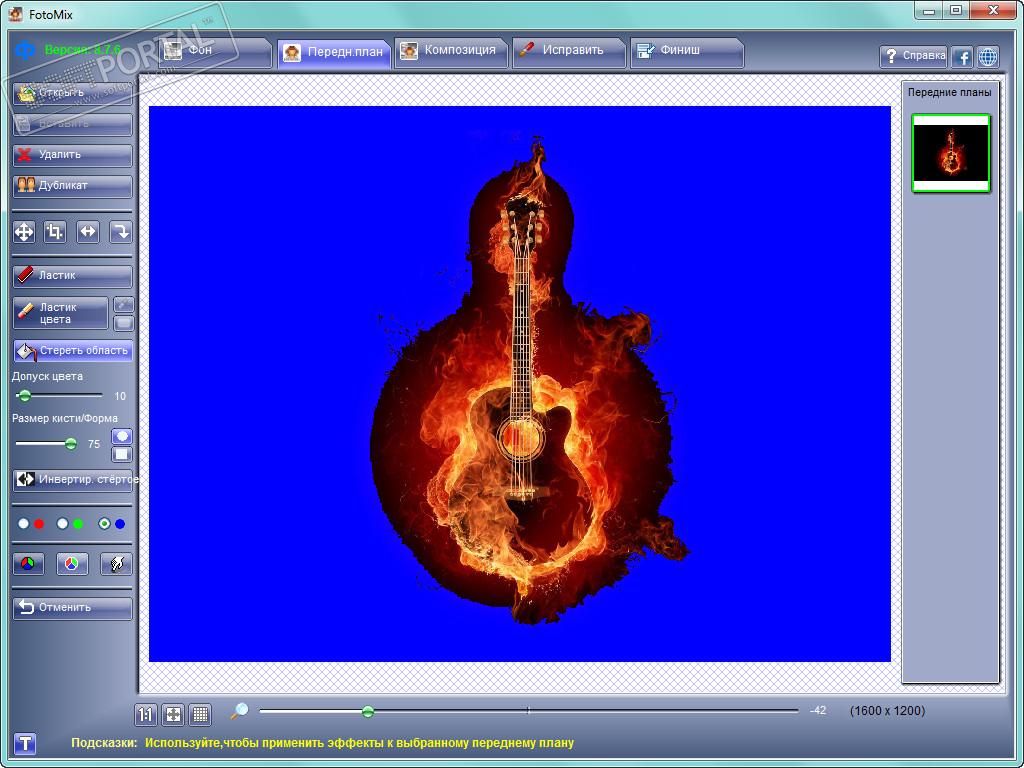Toggle the grid display icon
The image size is (1024, 768).
click(x=200, y=715)
